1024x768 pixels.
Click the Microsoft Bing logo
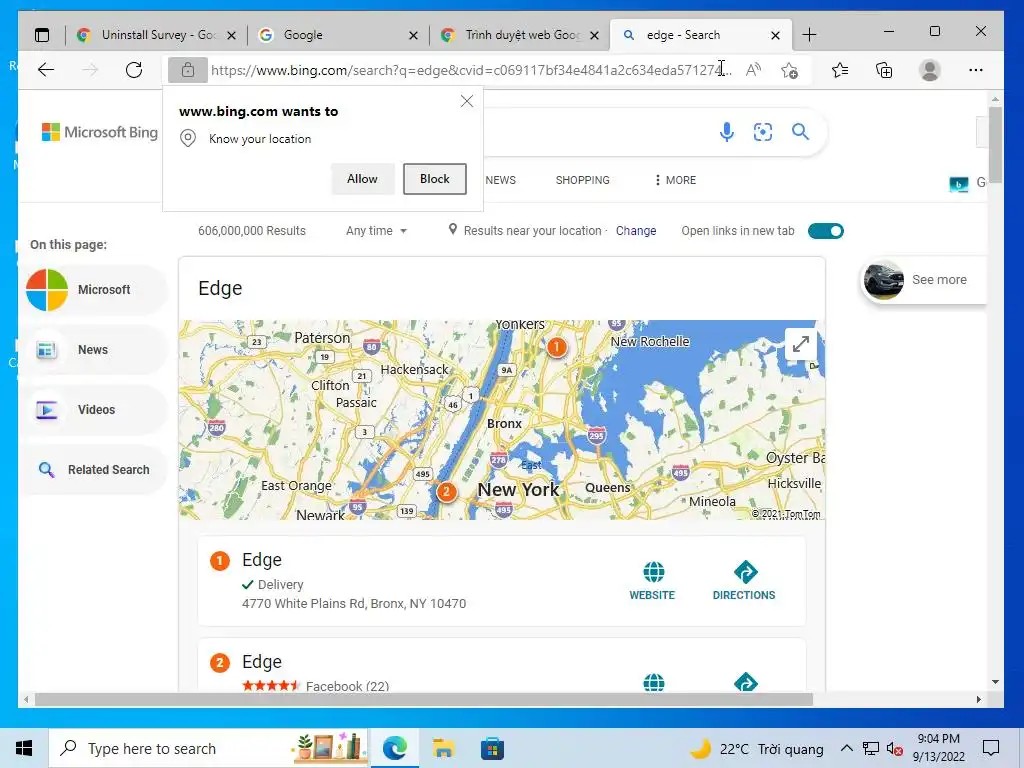click(99, 132)
